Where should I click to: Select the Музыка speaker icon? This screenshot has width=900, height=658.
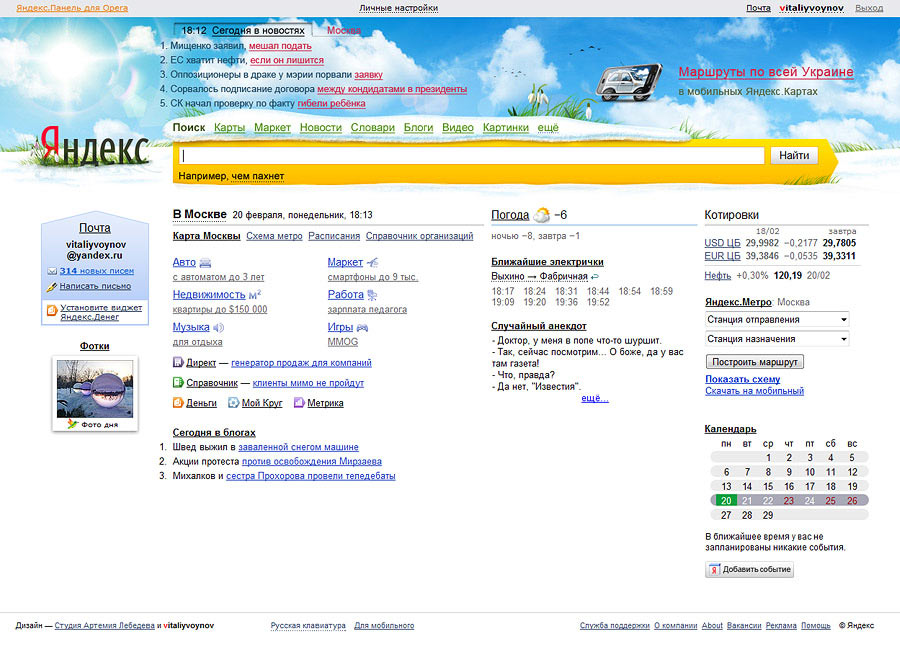(218, 327)
